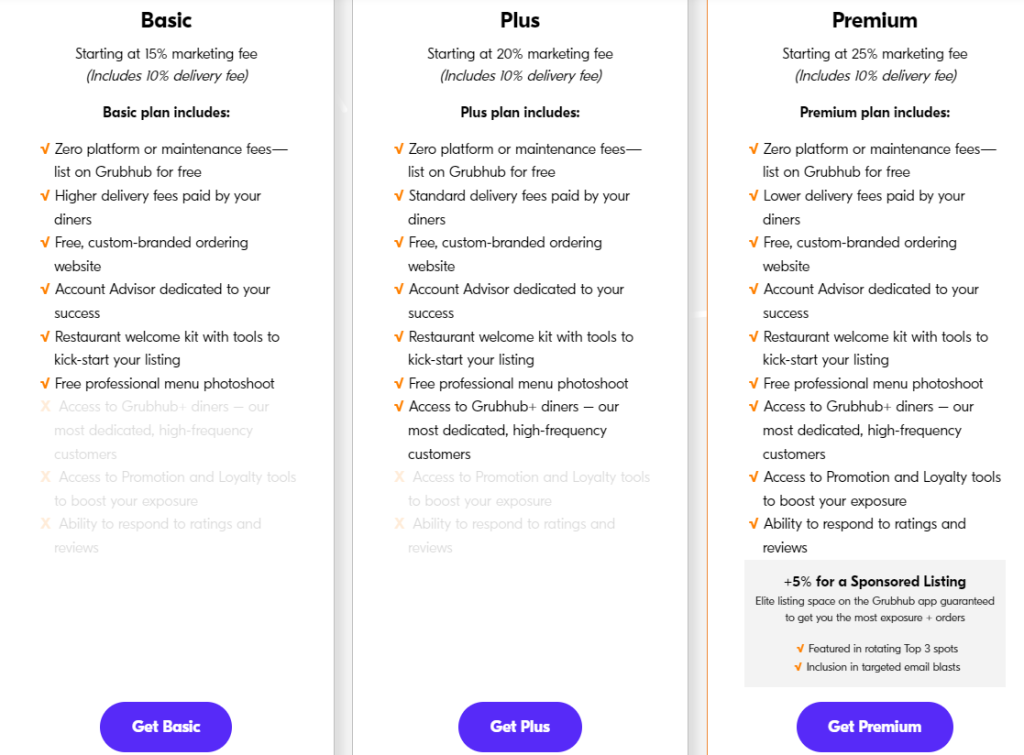Screen dimensions: 1024x755
Task: Click 'Starting at 15% marketing fee' text
Action: coord(166,54)
